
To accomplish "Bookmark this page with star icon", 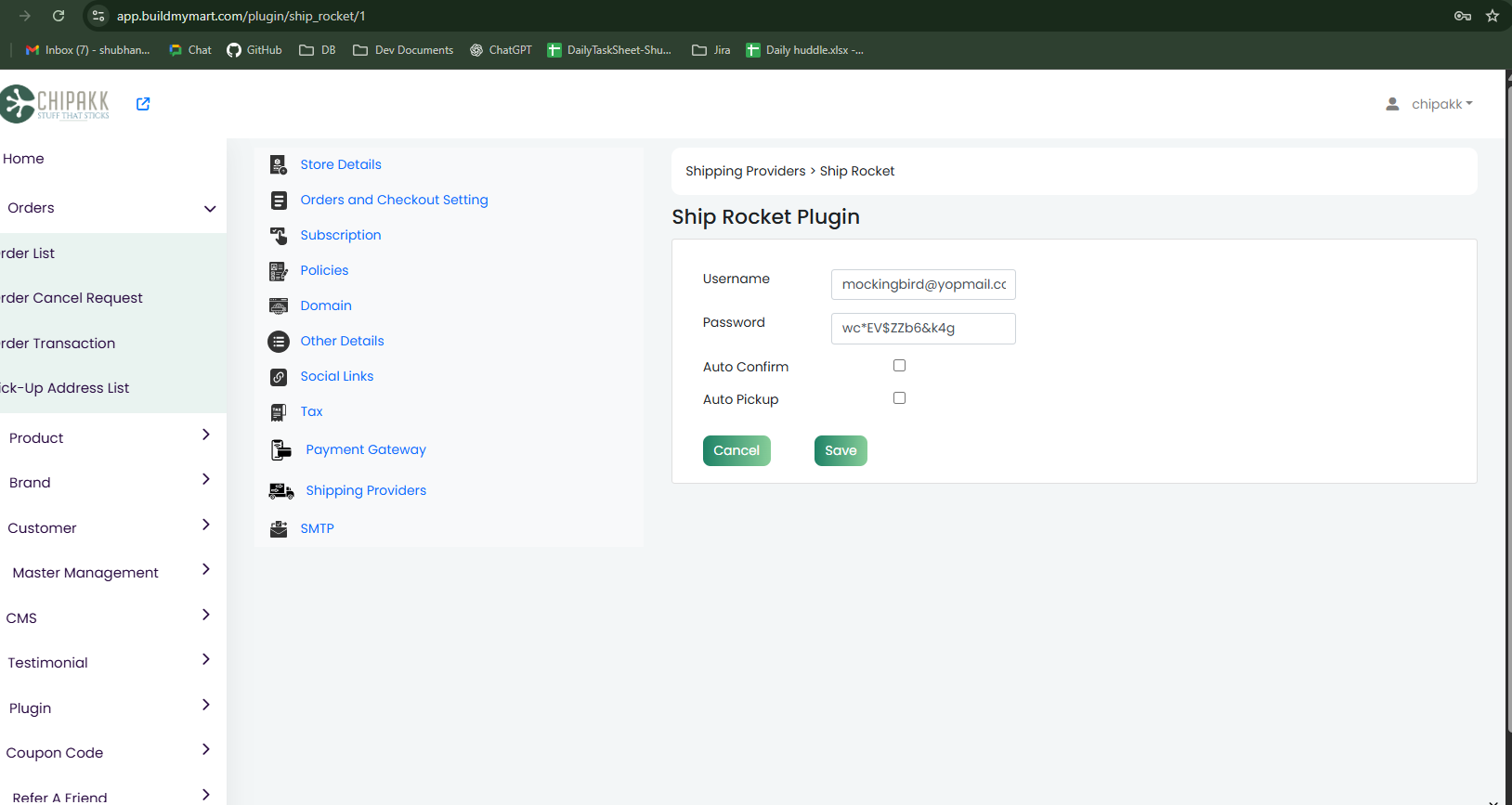I will point(1492,16).
